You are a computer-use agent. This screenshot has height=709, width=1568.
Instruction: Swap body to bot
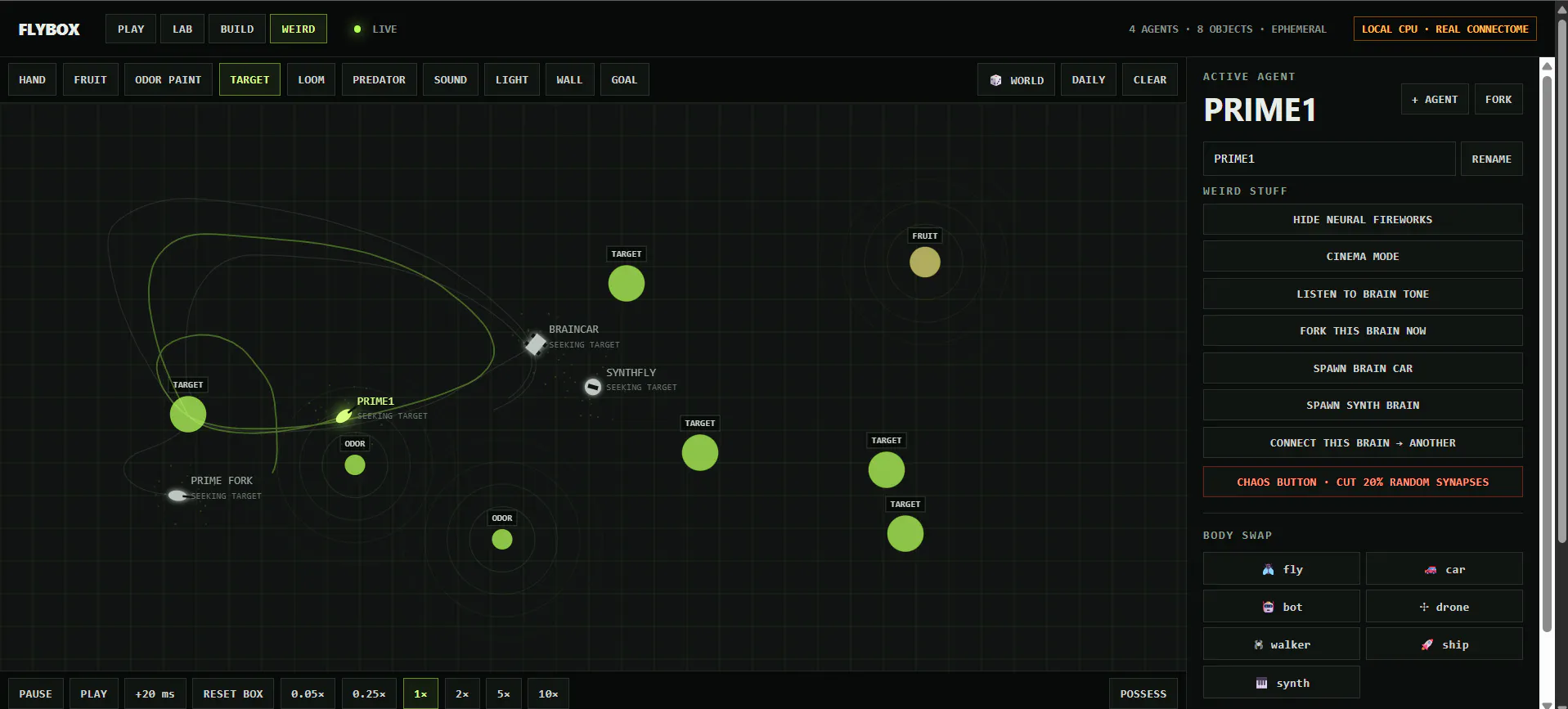[x=1281, y=607]
